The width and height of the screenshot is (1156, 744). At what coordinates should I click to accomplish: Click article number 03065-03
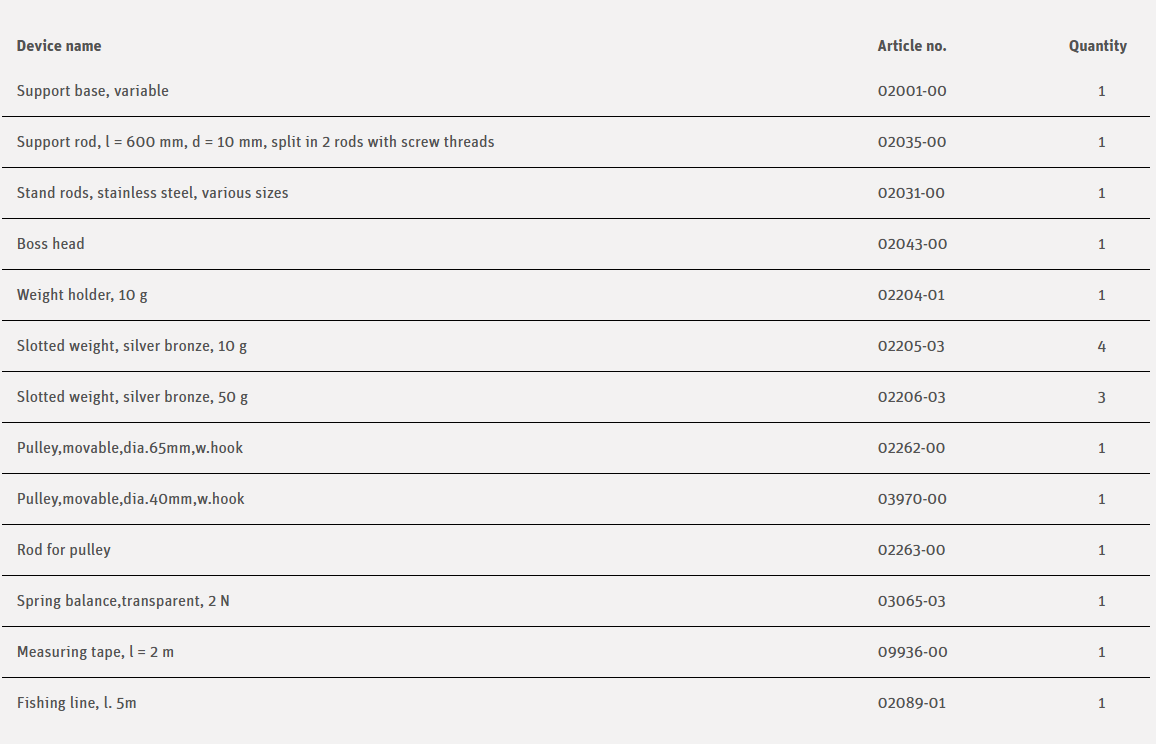click(x=911, y=601)
